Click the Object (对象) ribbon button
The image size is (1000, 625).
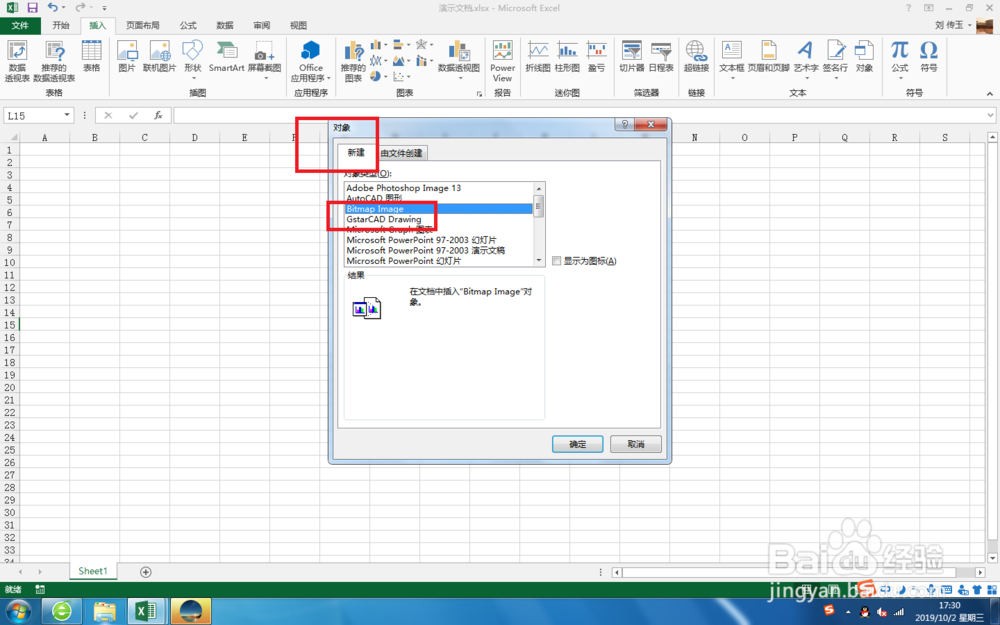pyautogui.click(x=864, y=56)
